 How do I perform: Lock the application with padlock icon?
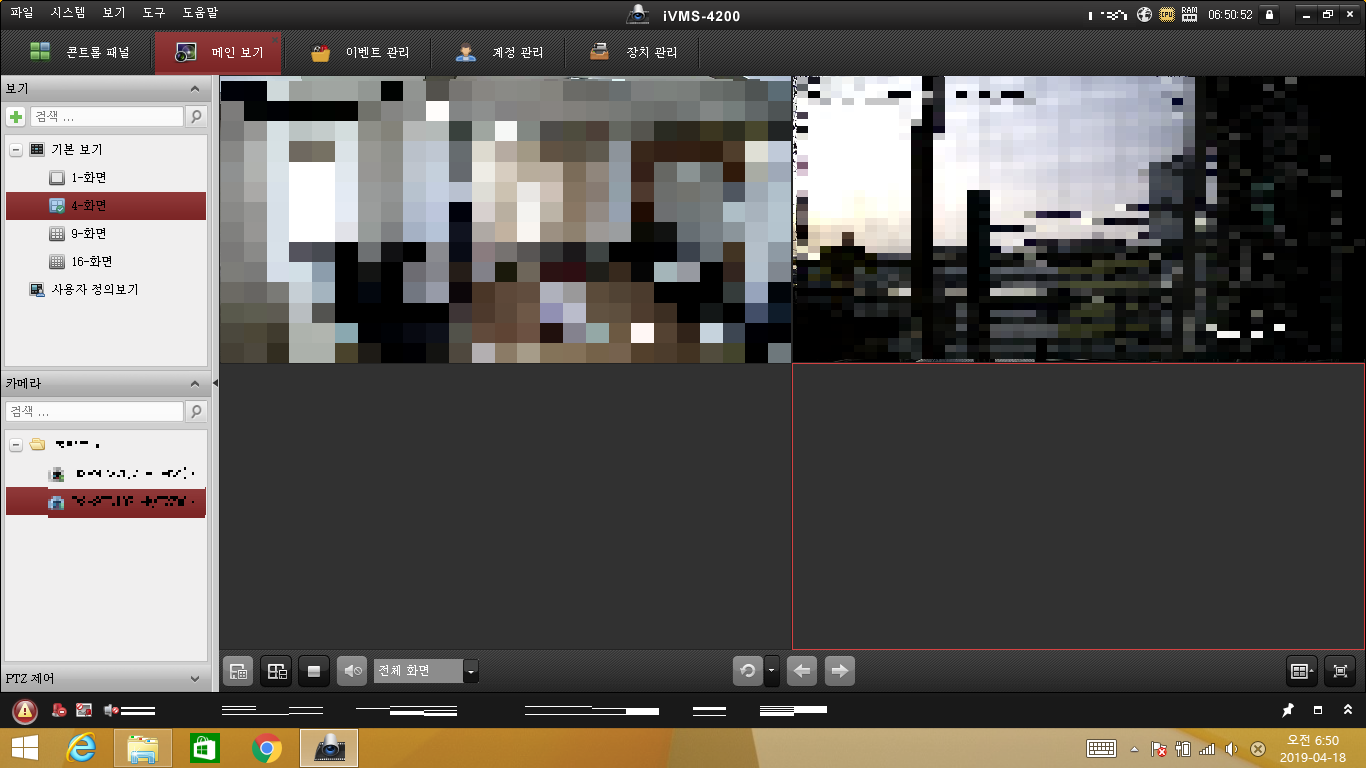tap(1269, 15)
